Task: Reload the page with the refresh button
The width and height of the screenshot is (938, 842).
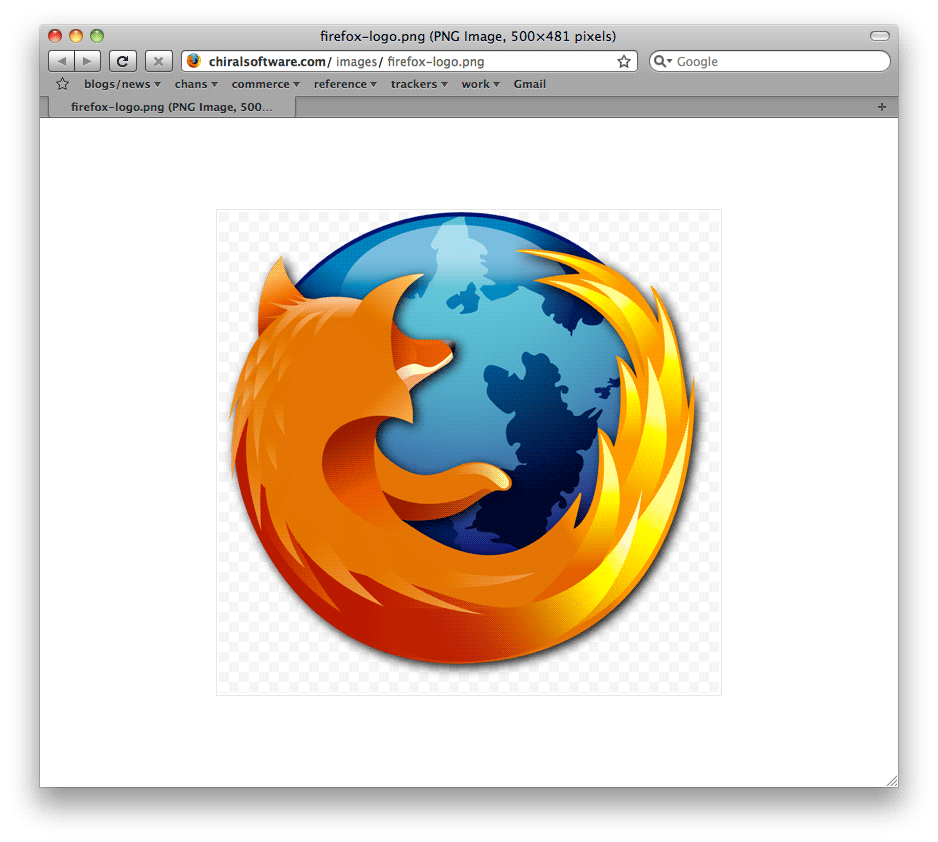Action: tap(123, 61)
